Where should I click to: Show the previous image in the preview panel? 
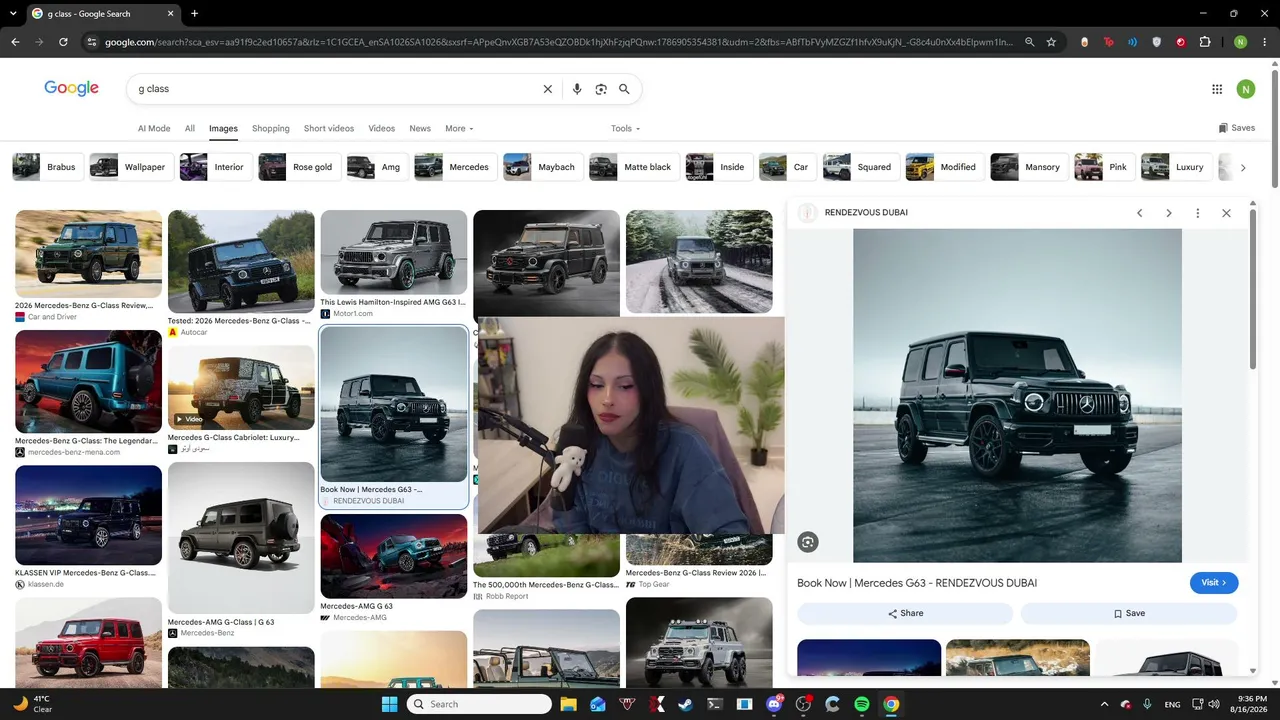1139,213
